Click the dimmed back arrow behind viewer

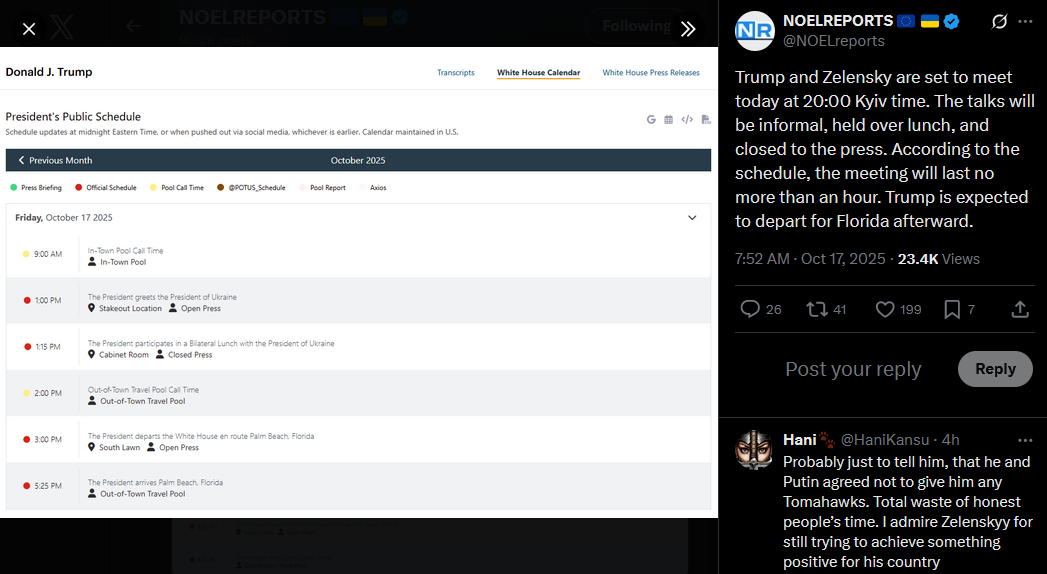coord(133,26)
